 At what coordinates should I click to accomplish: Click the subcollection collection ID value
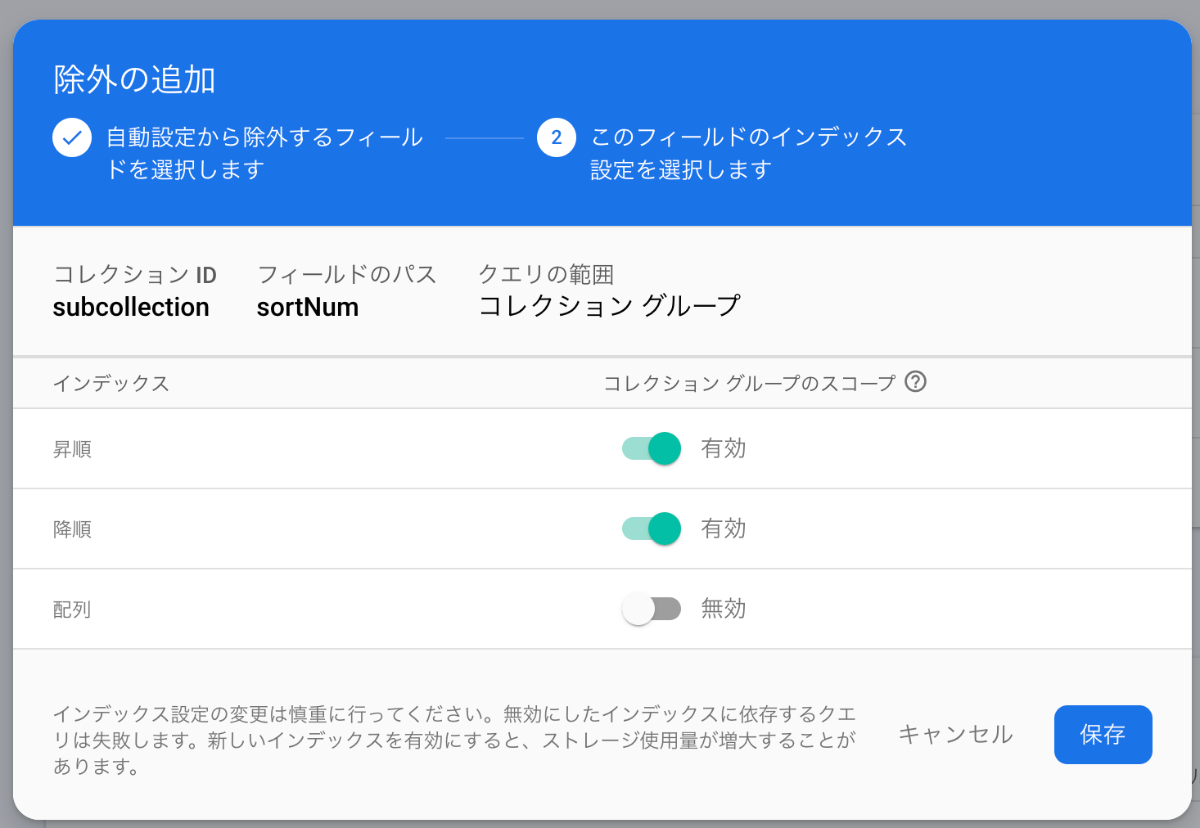(x=131, y=307)
